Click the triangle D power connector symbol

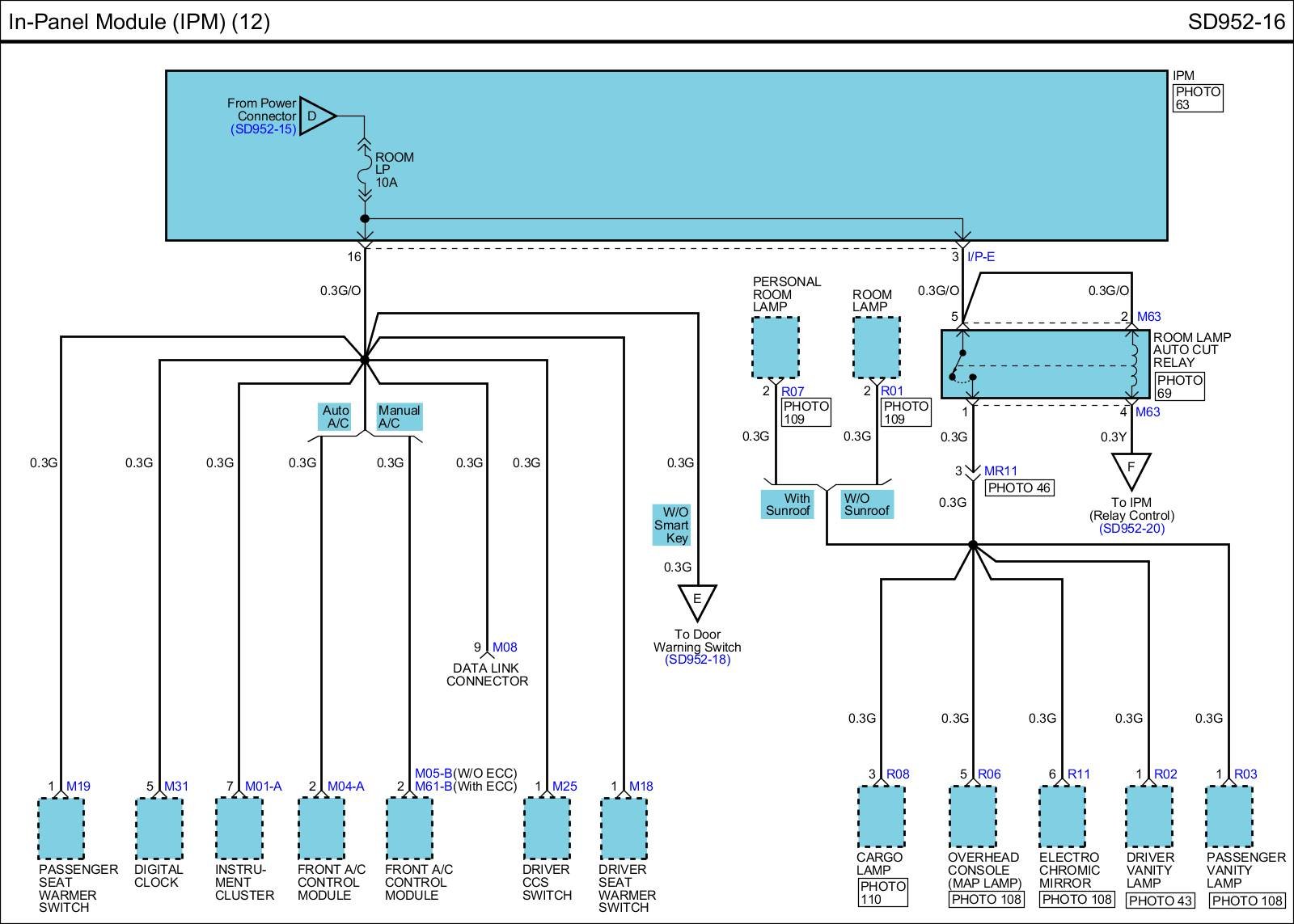click(315, 116)
